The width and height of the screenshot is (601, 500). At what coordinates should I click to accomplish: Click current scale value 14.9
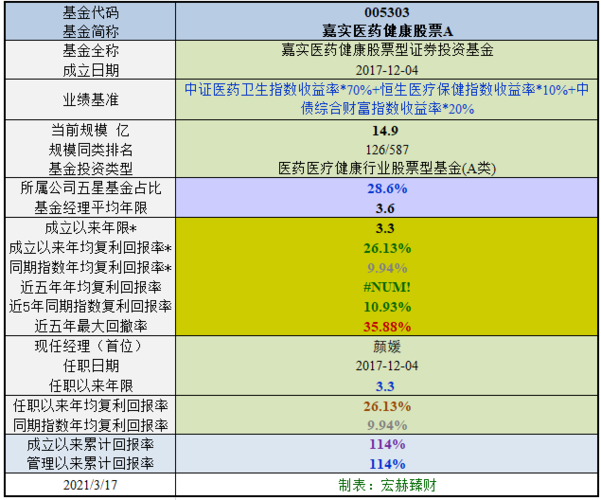(385, 131)
